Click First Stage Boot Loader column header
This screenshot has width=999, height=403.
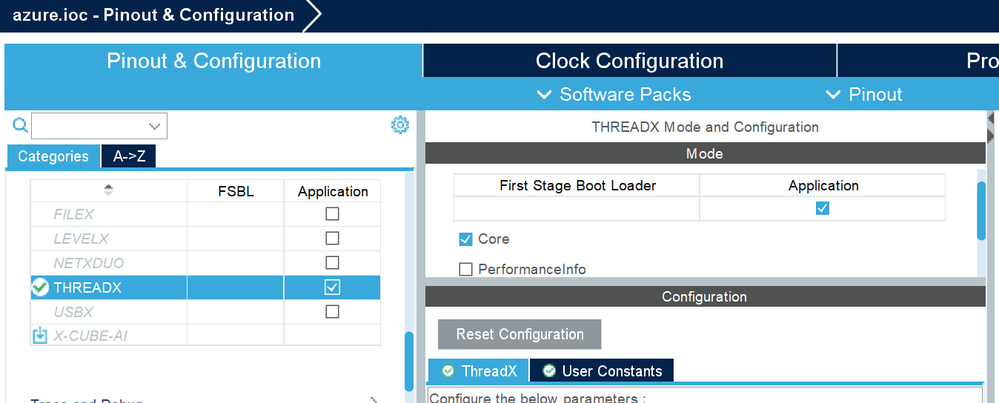pos(577,185)
